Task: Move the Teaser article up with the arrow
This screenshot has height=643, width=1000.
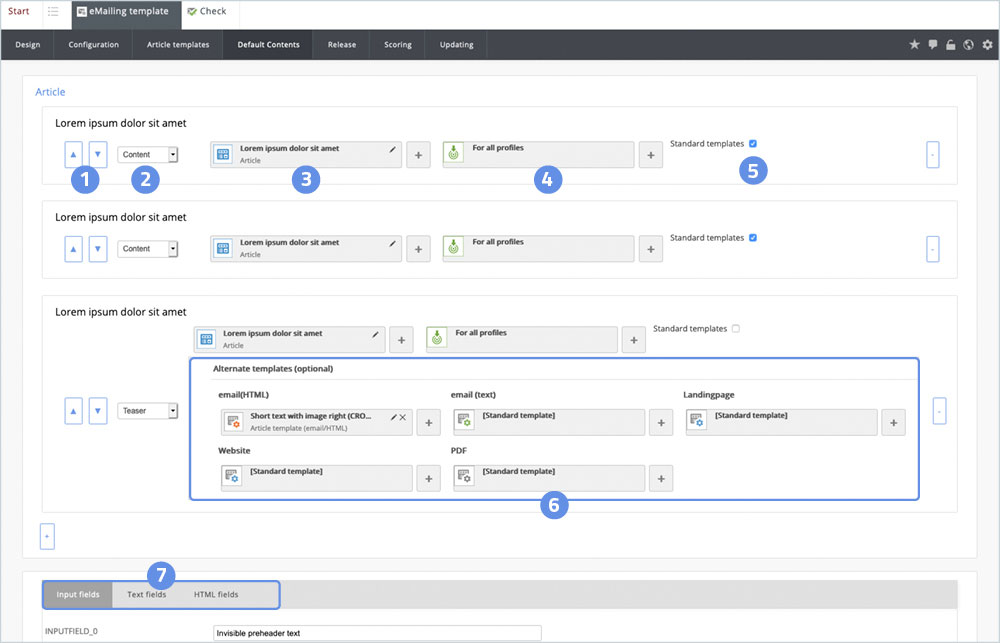Action: (74, 410)
